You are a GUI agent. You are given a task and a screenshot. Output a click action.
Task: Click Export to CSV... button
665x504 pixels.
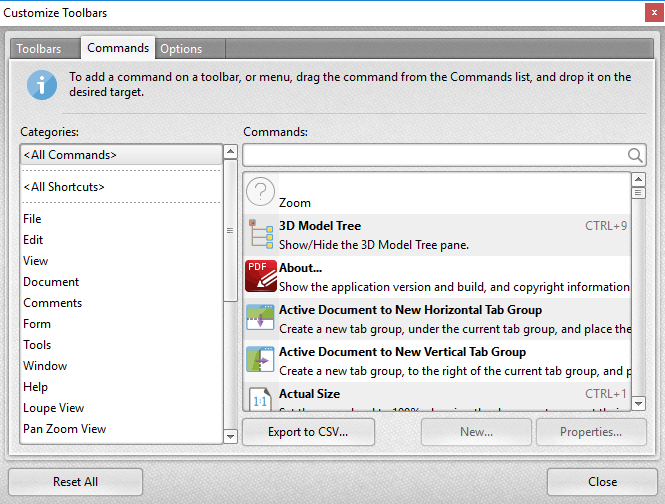pyautogui.click(x=308, y=432)
